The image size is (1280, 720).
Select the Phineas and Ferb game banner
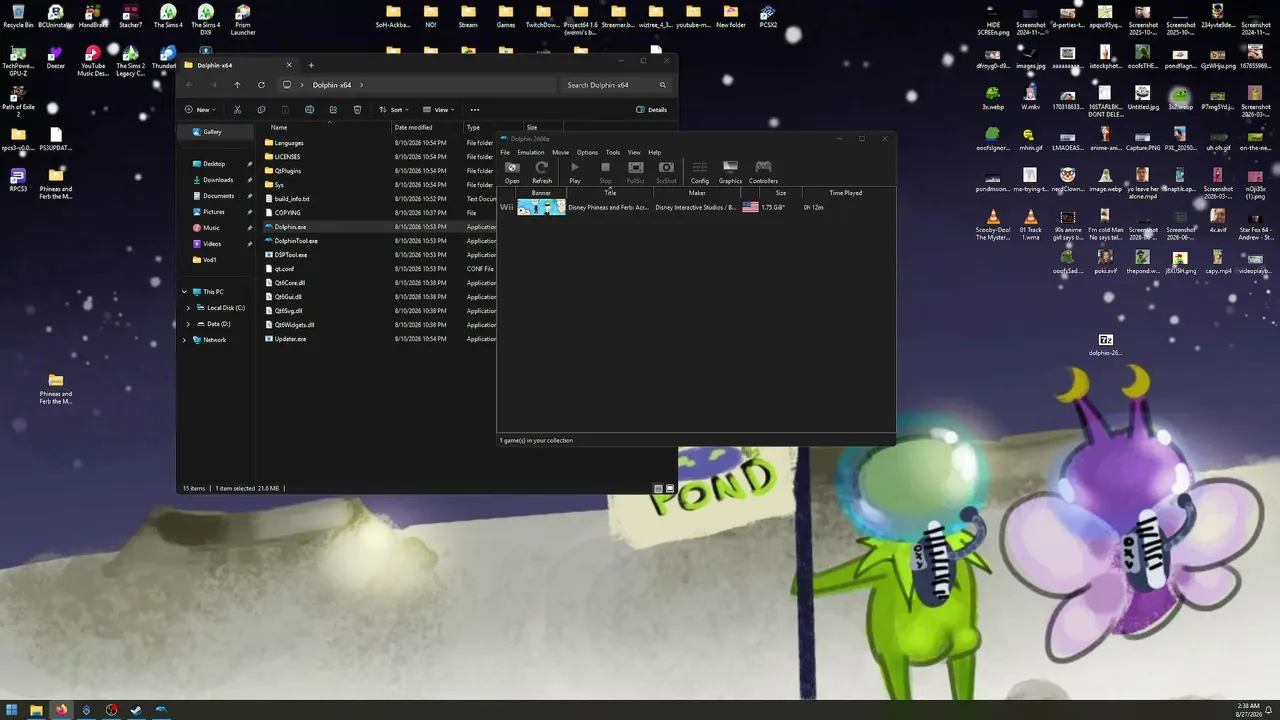pyautogui.click(x=541, y=207)
